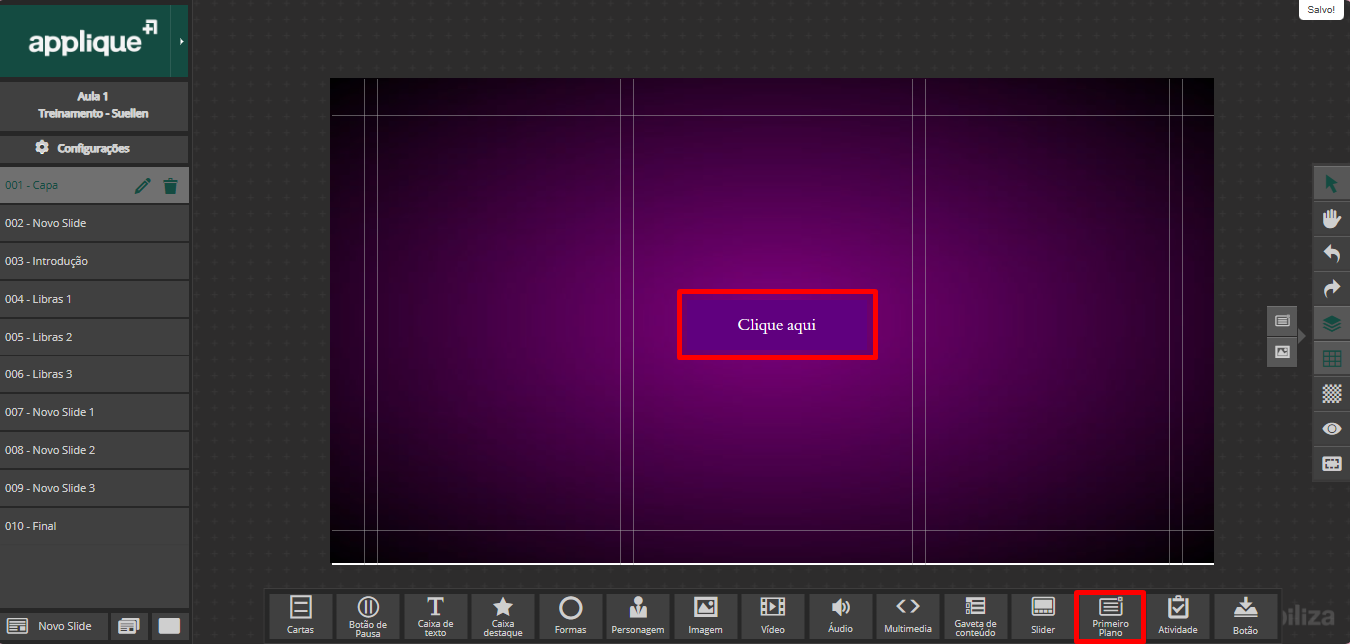Screen dimensions: 1350x644
Task: Add a Vídeo to the slide
Action: click(x=773, y=615)
